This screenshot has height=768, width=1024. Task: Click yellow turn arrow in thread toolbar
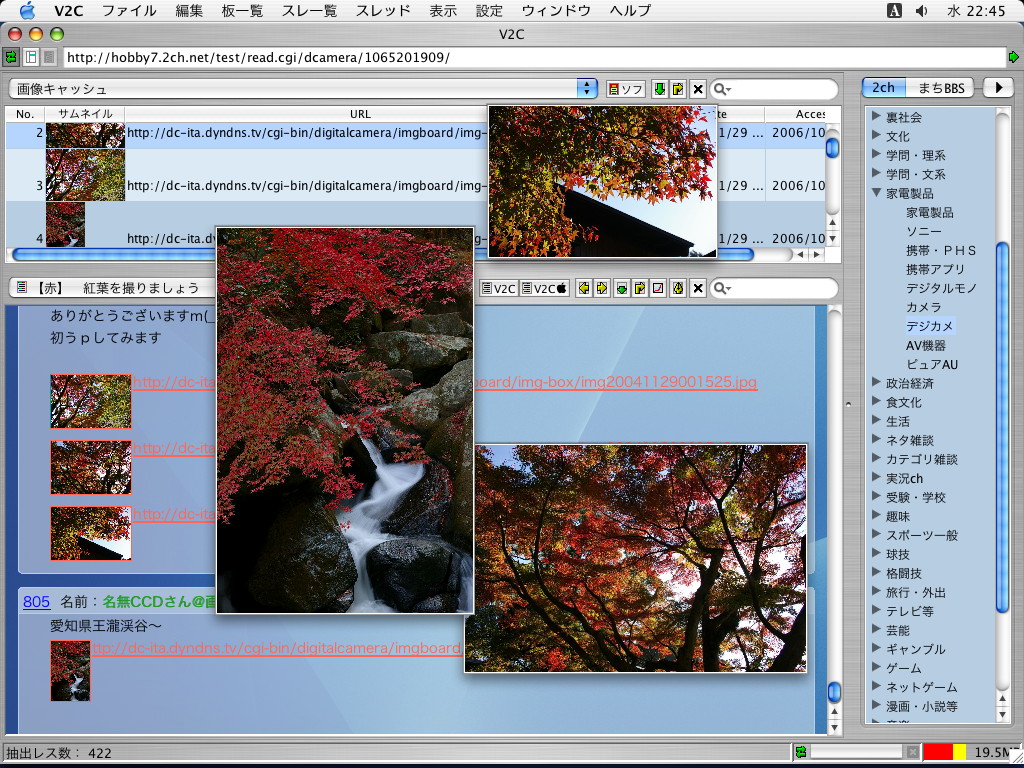click(x=640, y=289)
